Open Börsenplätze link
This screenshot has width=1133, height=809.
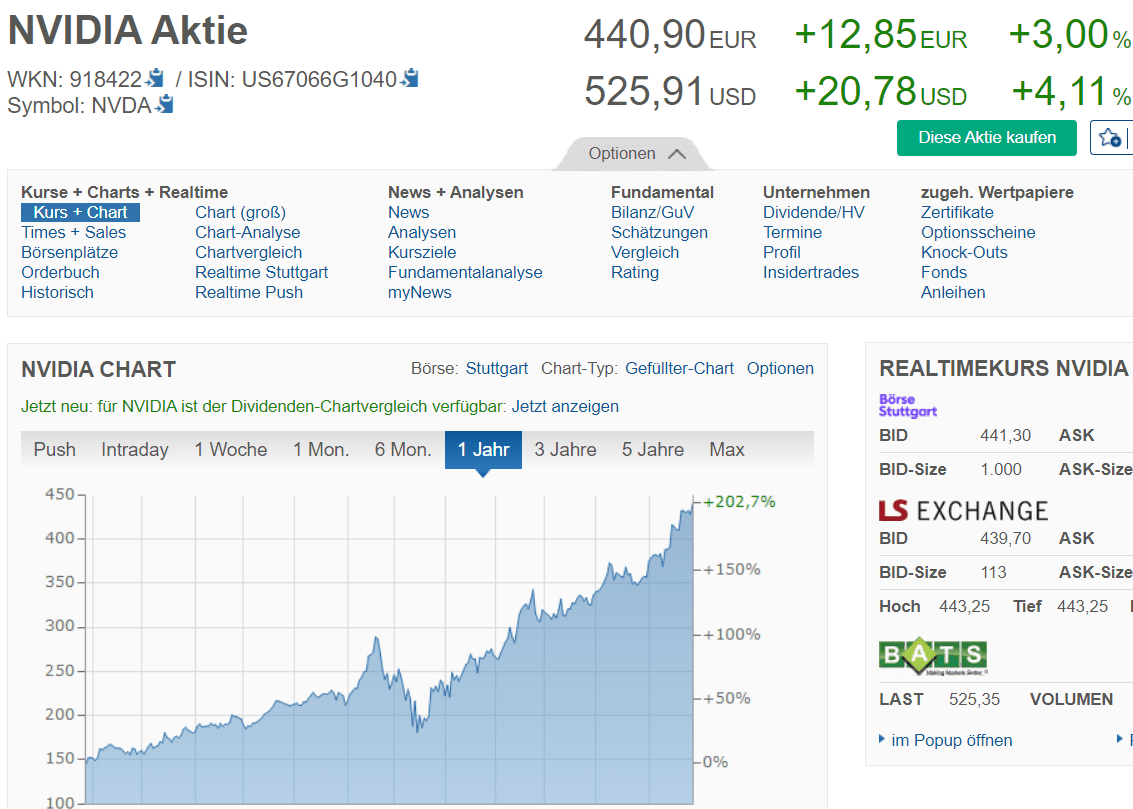tap(69, 253)
